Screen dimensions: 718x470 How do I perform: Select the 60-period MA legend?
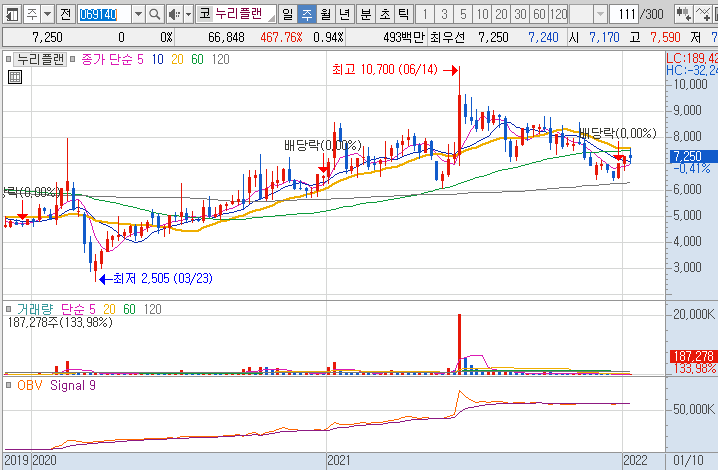(x=197, y=60)
